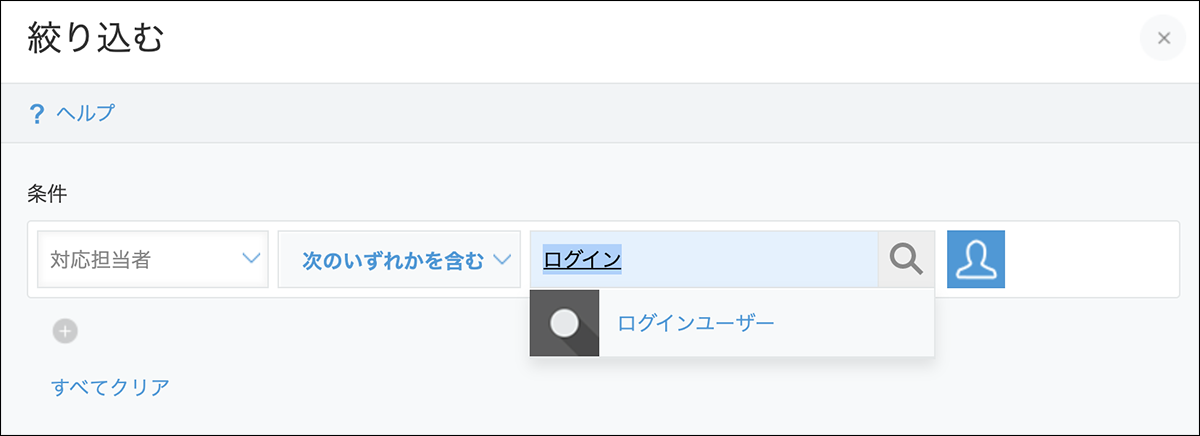The image size is (1200, 436).
Task: Click the 次のいずれかを含む label text
Action: (392, 260)
